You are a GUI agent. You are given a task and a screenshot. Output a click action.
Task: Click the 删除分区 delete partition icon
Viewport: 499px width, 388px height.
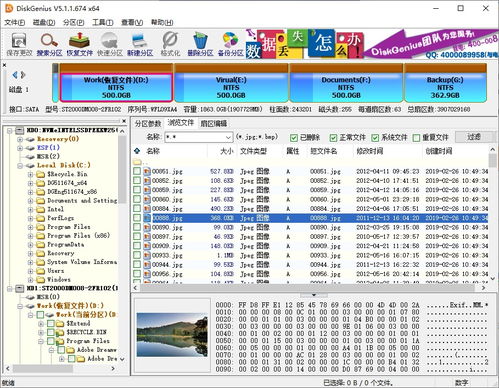pos(200,44)
